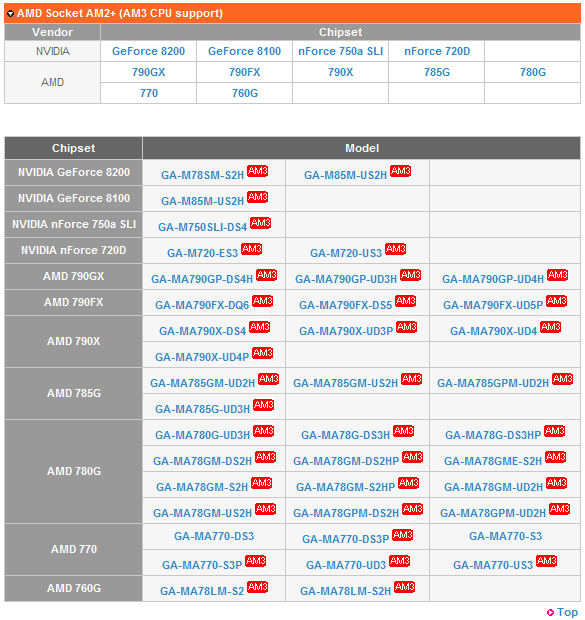Click GA-MA785GPM-UD2H link

(493, 384)
